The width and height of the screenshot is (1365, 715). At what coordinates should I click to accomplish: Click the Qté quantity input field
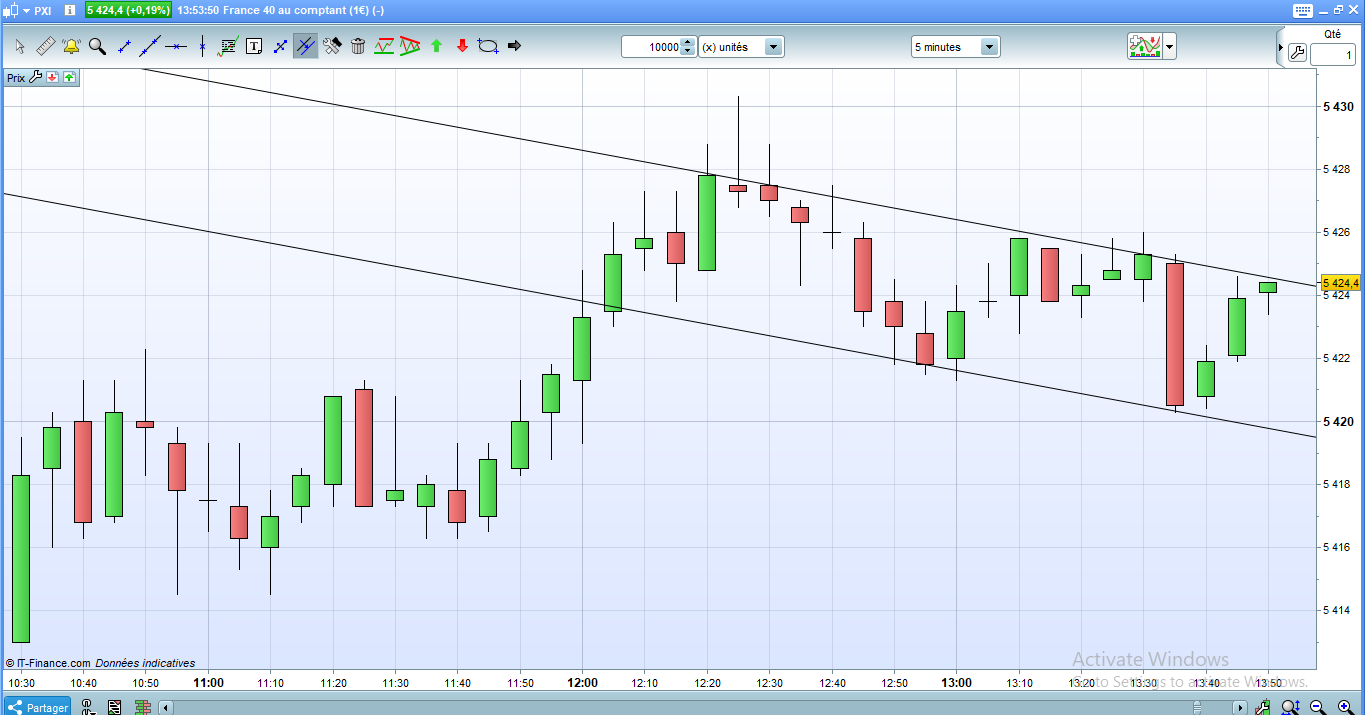1332,54
